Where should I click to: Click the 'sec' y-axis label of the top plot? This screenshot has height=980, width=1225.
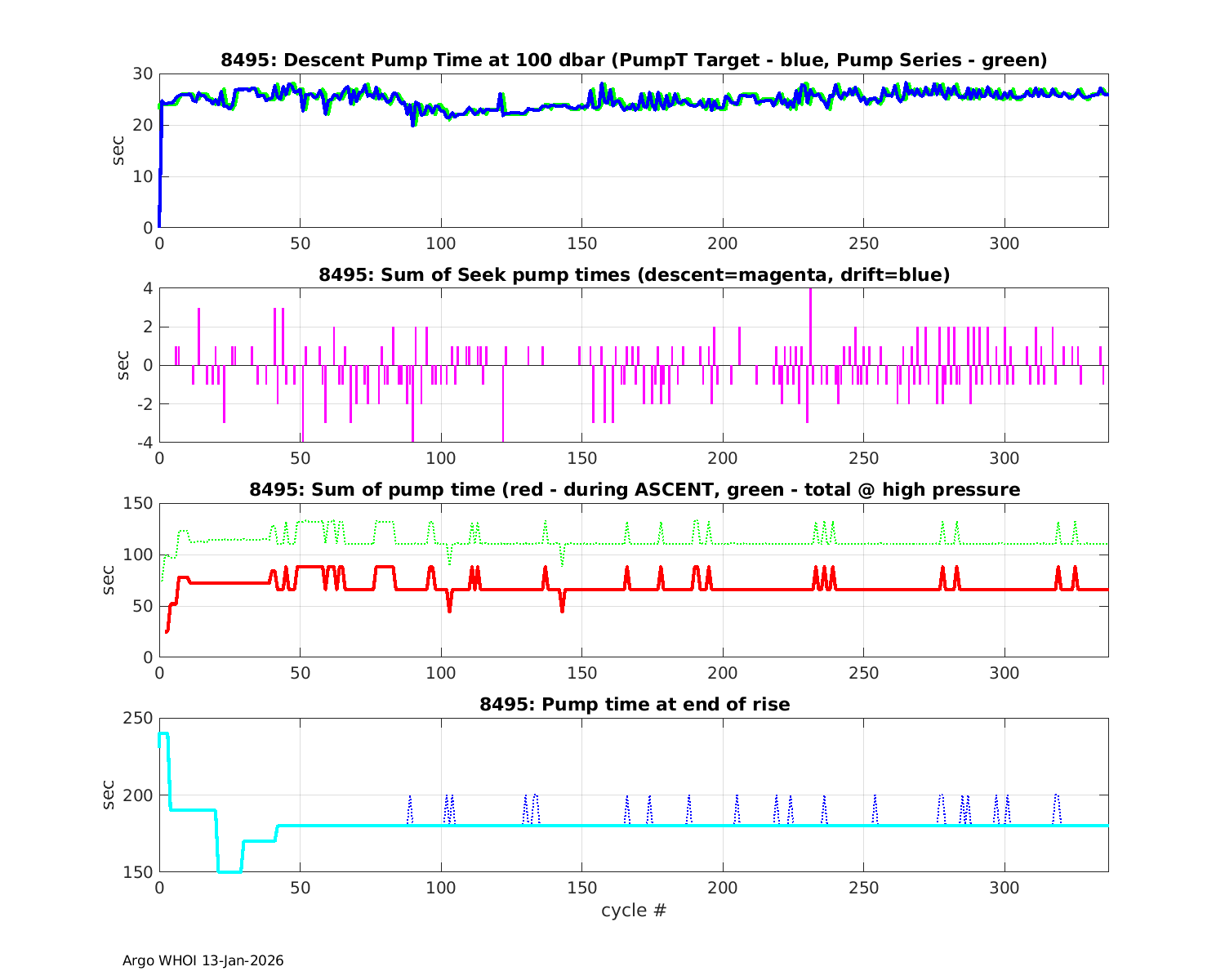click(119, 151)
